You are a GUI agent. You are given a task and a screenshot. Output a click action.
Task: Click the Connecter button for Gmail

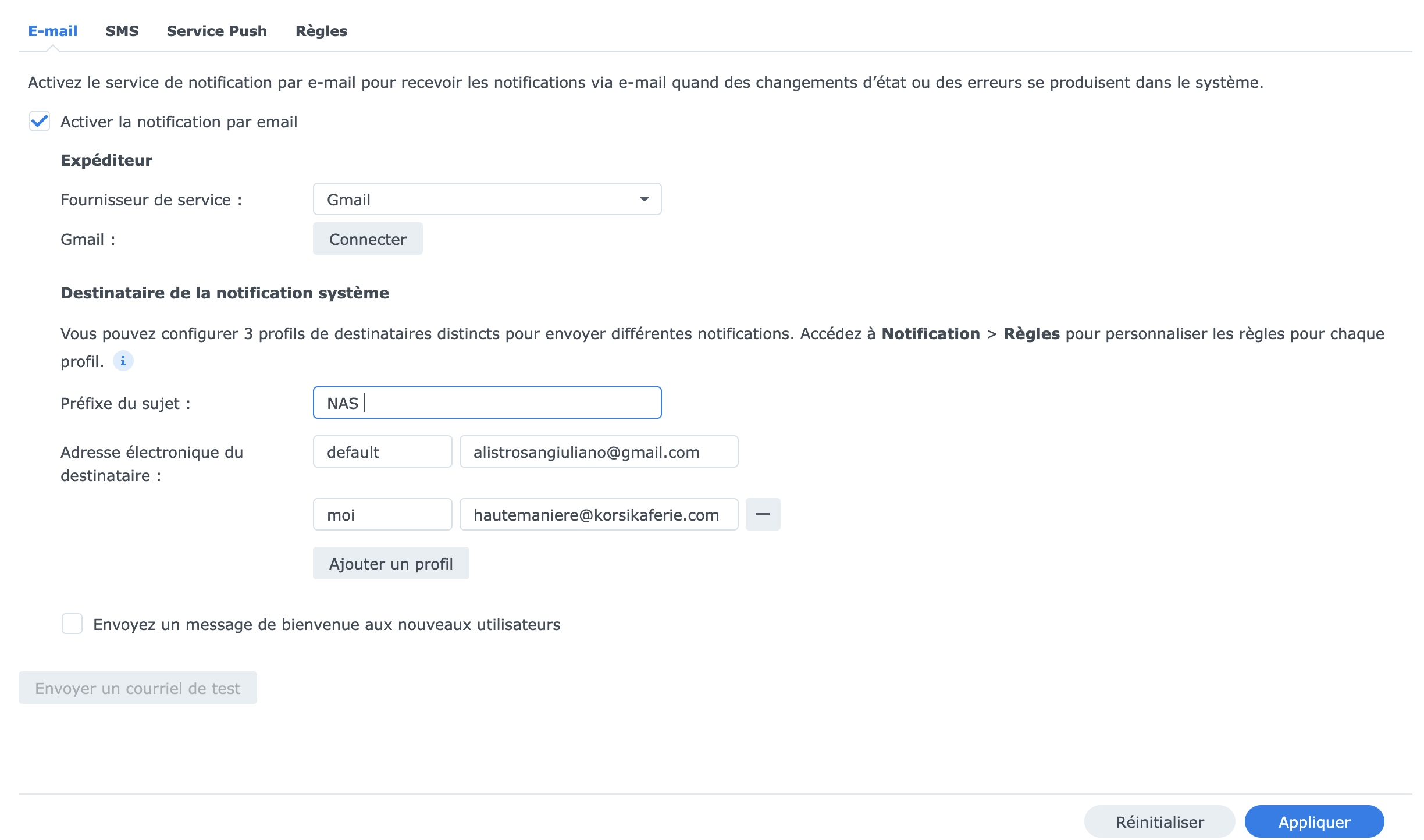click(367, 239)
